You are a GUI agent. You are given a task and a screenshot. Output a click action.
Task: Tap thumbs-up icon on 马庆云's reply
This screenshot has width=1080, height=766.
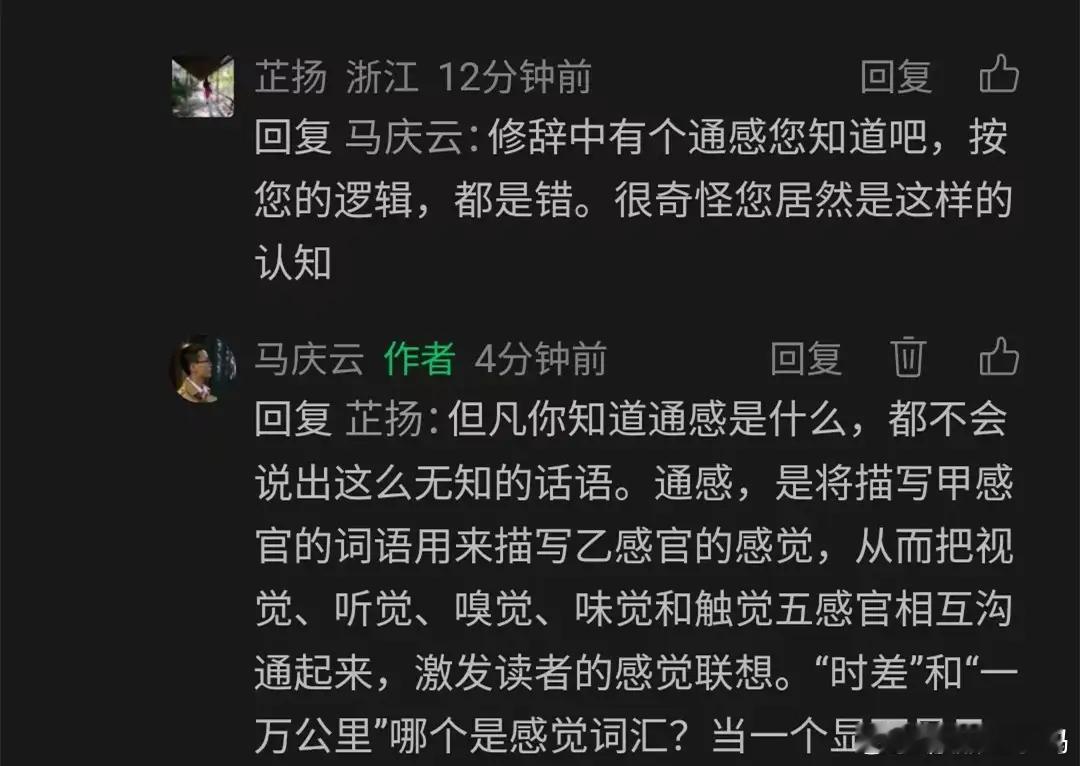[999, 357]
